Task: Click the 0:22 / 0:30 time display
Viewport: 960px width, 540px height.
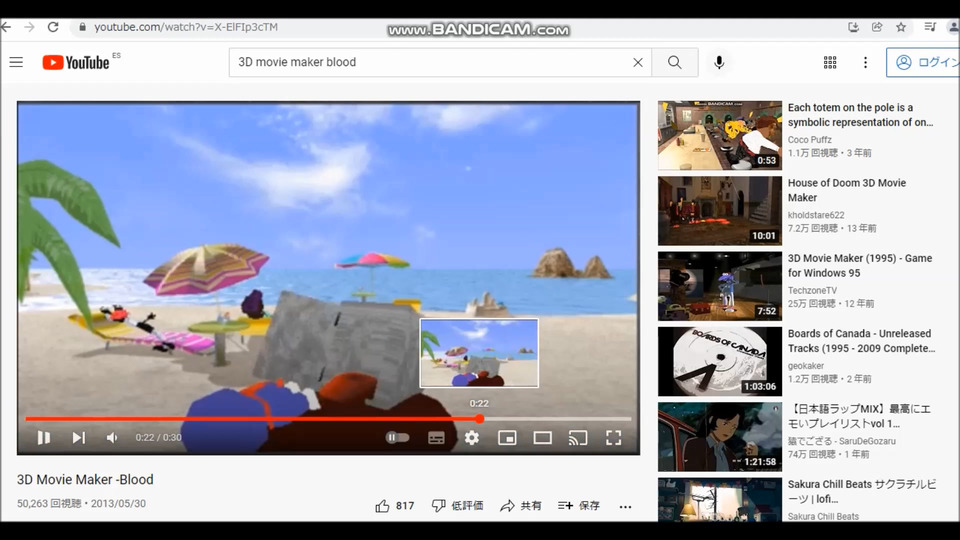Action: tap(159, 438)
